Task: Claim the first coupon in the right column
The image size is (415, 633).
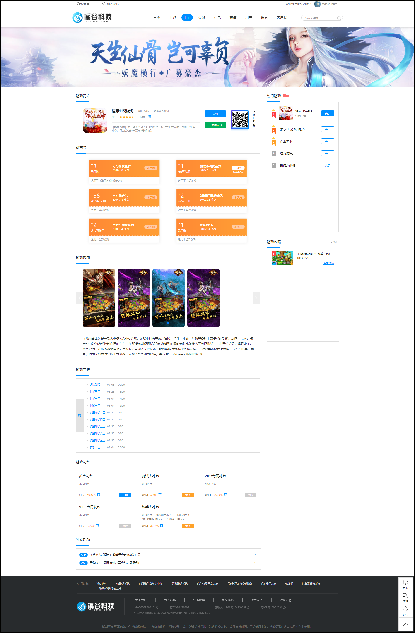Action: pos(238,168)
